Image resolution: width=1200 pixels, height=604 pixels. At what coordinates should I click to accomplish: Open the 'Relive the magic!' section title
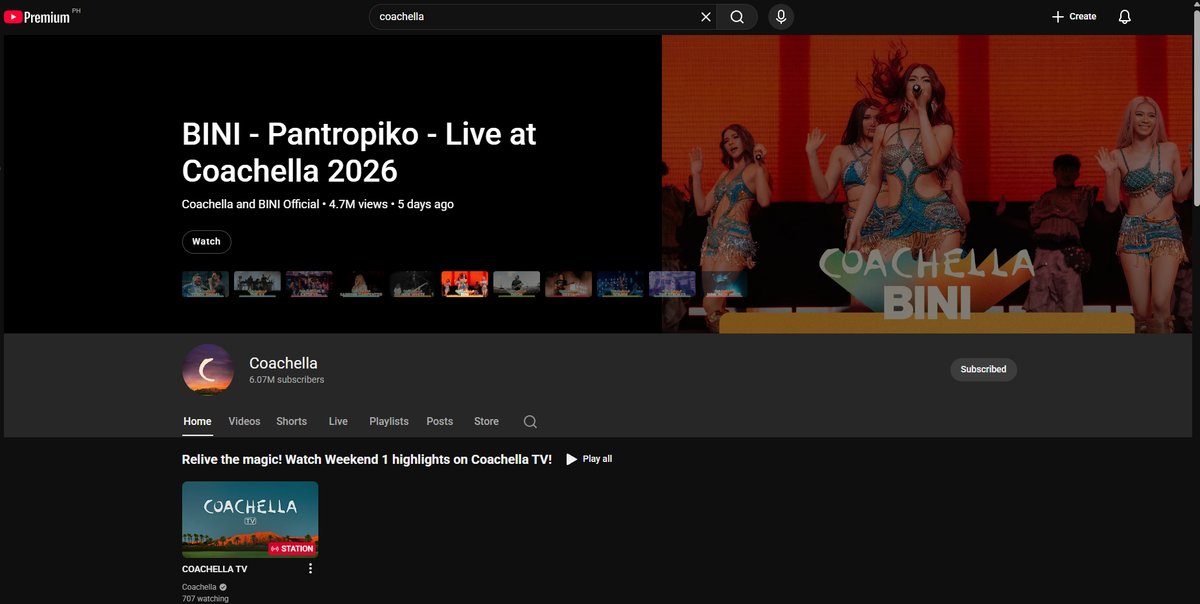coord(367,459)
